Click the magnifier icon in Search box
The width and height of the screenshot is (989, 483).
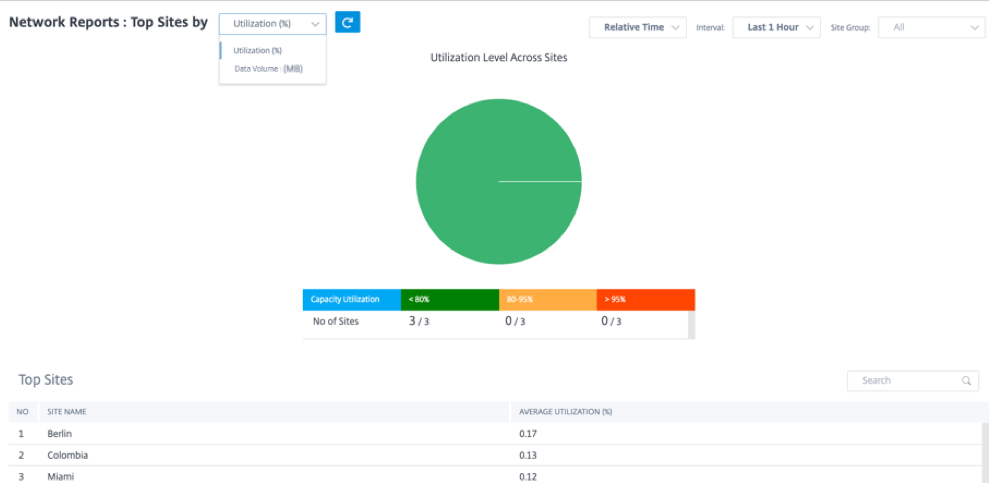coord(966,381)
